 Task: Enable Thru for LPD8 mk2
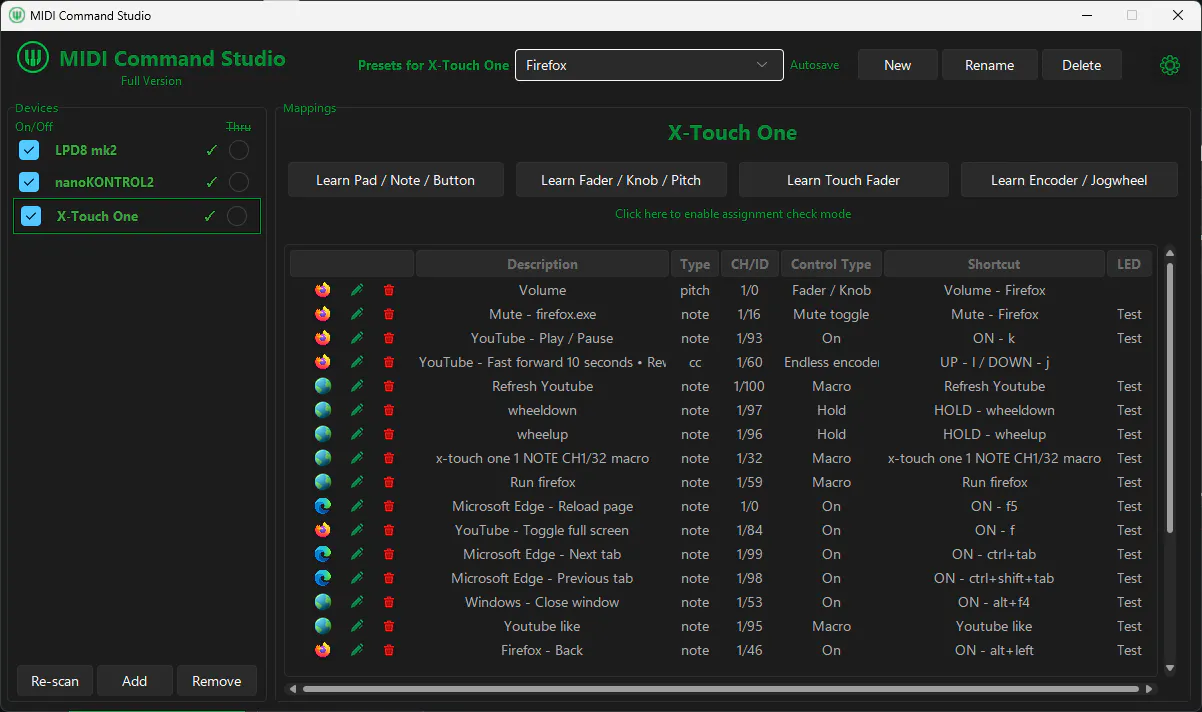(238, 150)
